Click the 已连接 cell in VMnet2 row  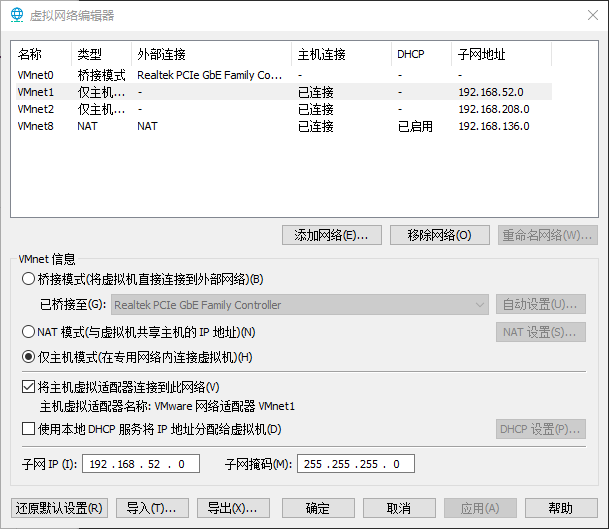(x=316, y=109)
